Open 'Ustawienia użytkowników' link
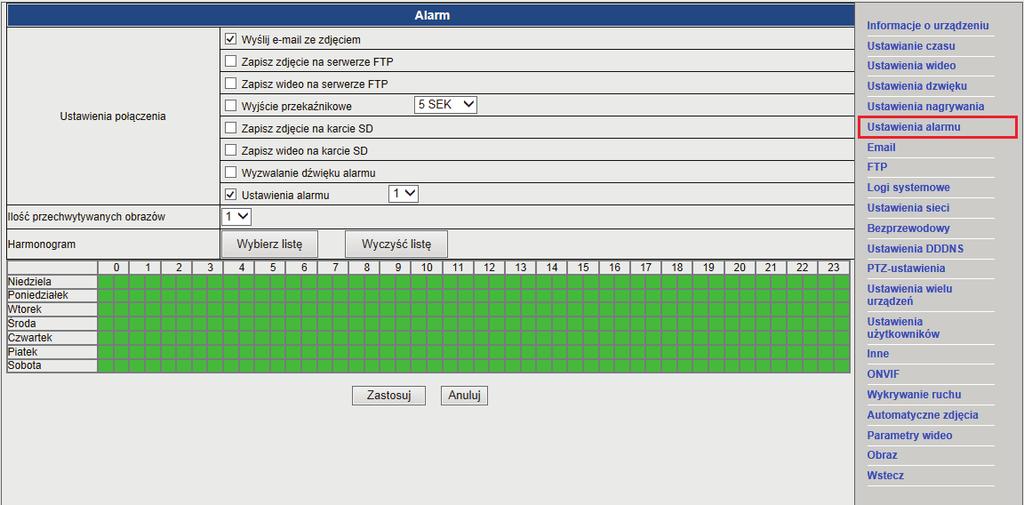This screenshot has height=505, width=1024. tap(903, 328)
